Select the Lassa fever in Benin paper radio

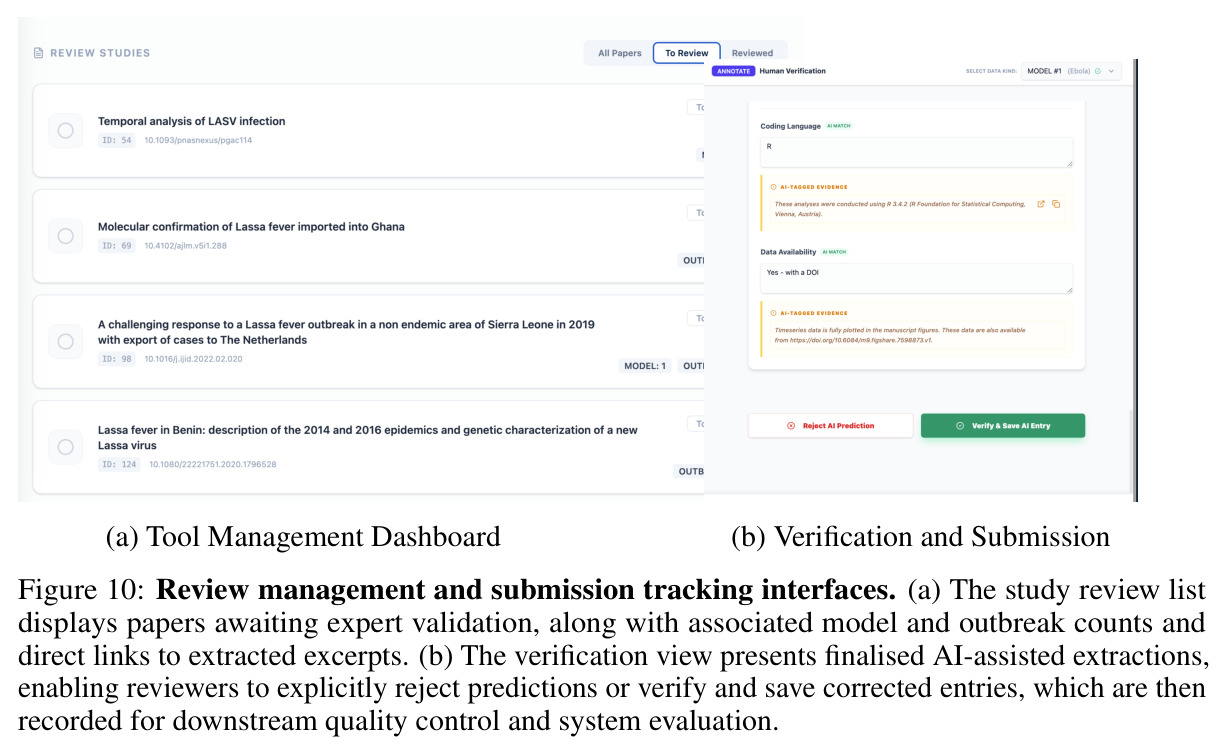pyautogui.click(x=65, y=447)
